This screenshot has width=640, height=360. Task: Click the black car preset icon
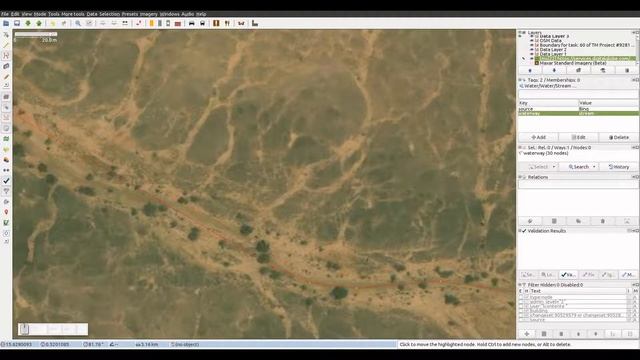pyautogui.click(x=191, y=23)
